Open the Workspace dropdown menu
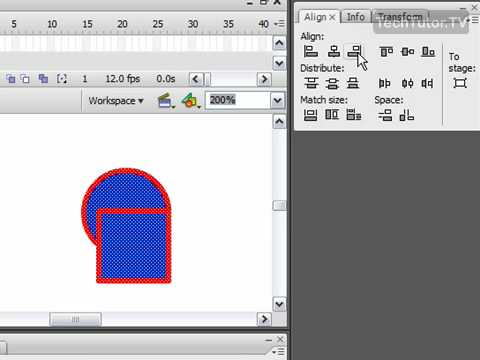This screenshot has height=360, width=480. [116, 101]
